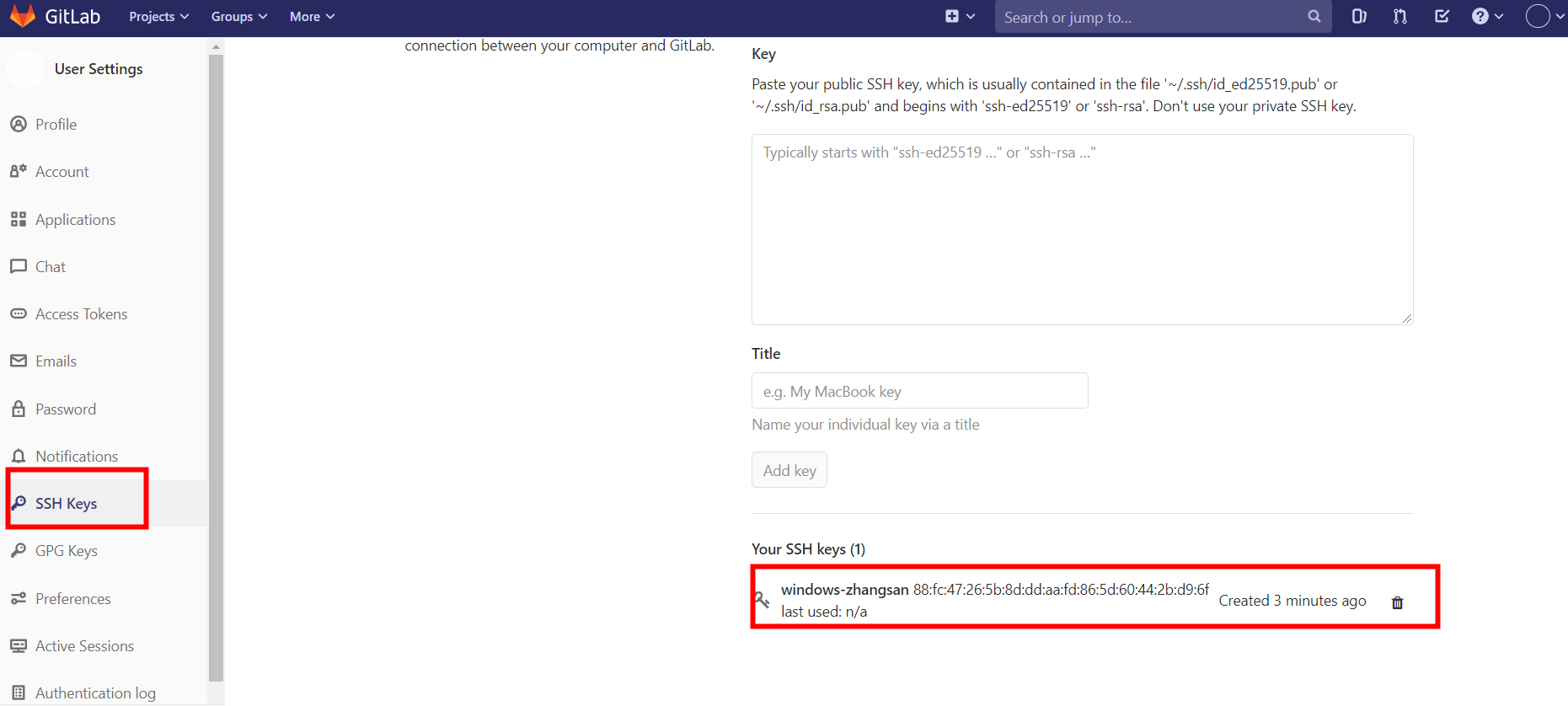
Task: Open the Merge requests icon
Action: [1400, 16]
